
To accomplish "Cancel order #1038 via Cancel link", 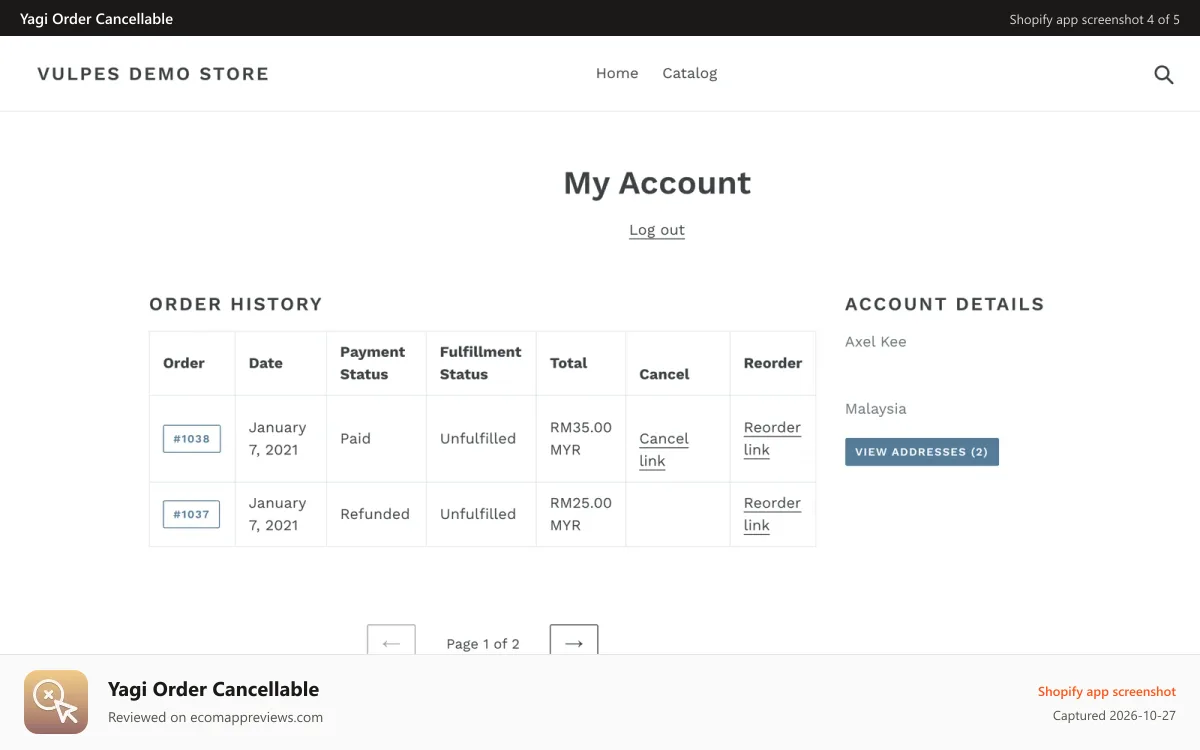I will point(664,450).
